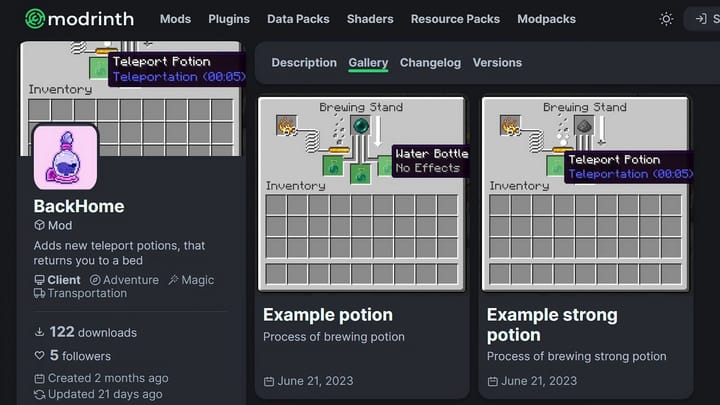Switch to the Changelog tab
The width and height of the screenshot is (720, 405).
pyautogui.click(x=430, y=62)
